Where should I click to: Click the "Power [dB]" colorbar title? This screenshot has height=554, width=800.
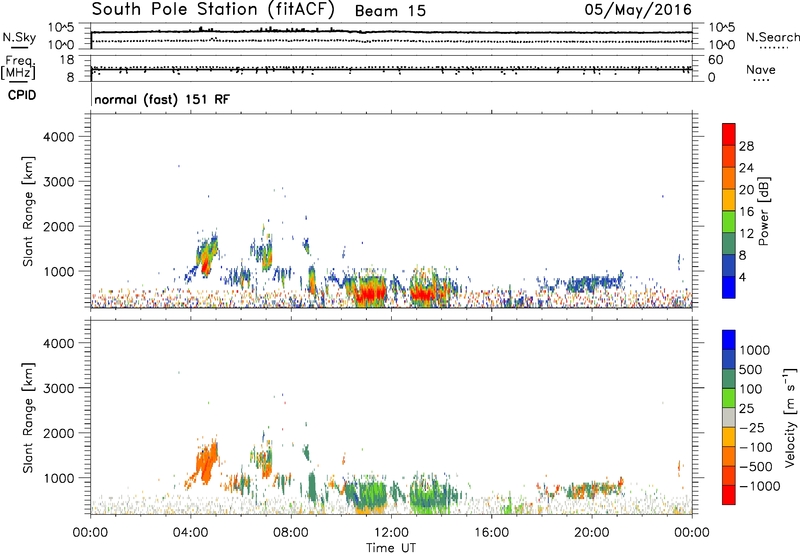coord(764,211)
